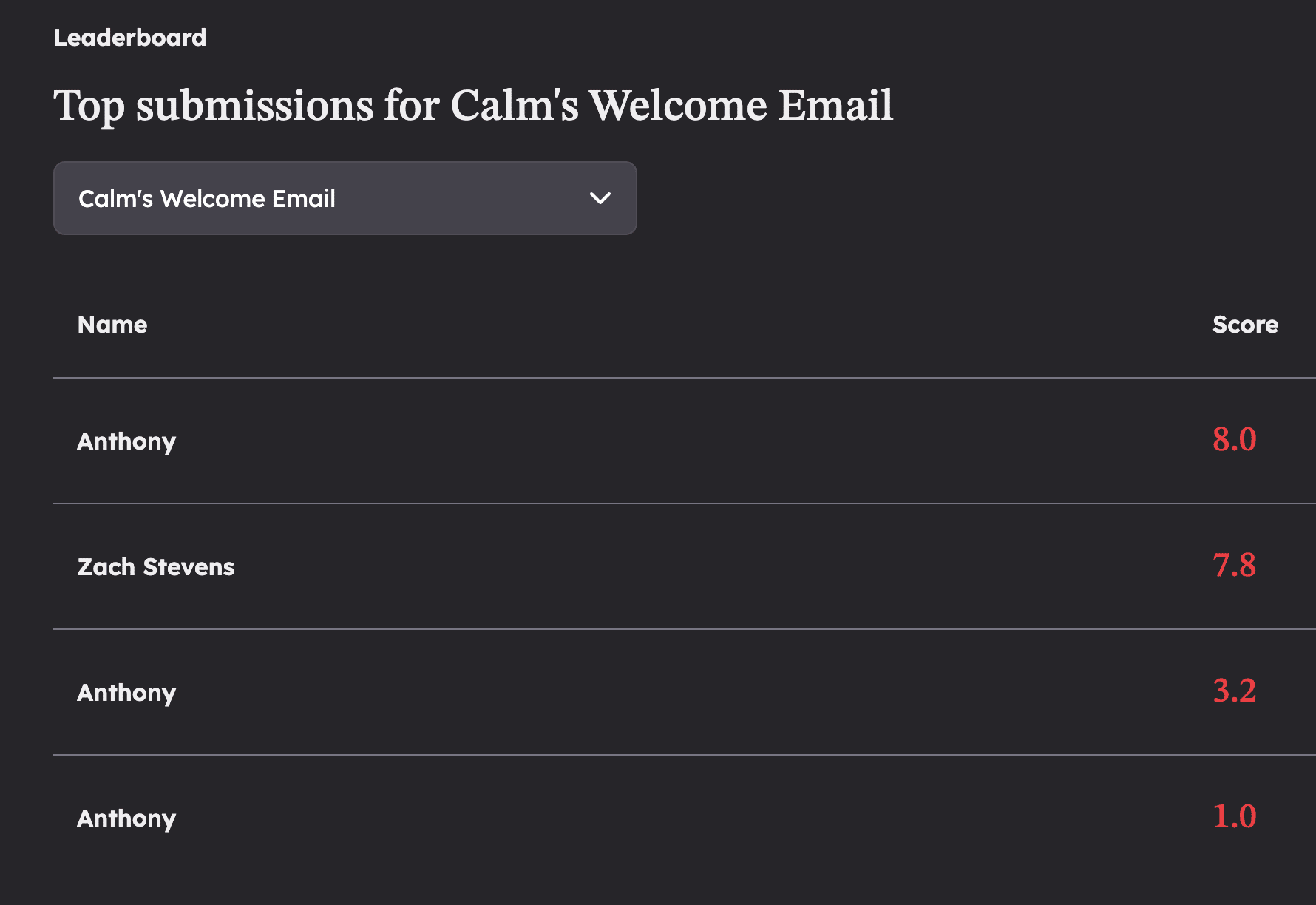The image size is (1316, 905).
Task: Choose Anthony's entry scoring 1.0
Action: 685,818
